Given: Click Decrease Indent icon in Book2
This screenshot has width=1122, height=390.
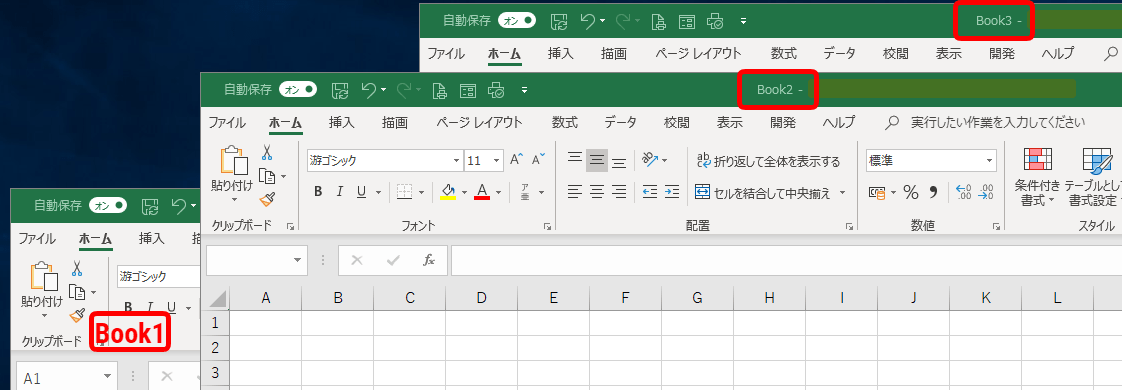Looking at the screenshot, I should tap(650, 192).
